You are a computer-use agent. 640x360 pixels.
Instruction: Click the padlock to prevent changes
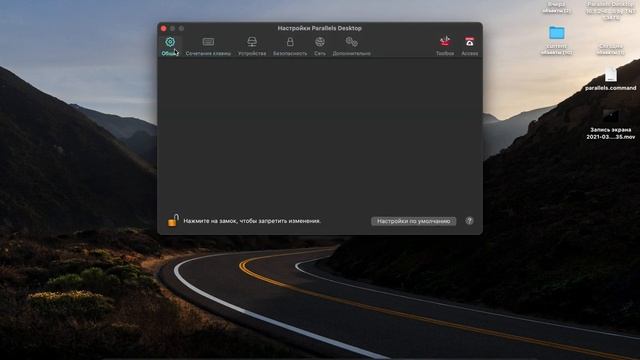coord(173,220)
